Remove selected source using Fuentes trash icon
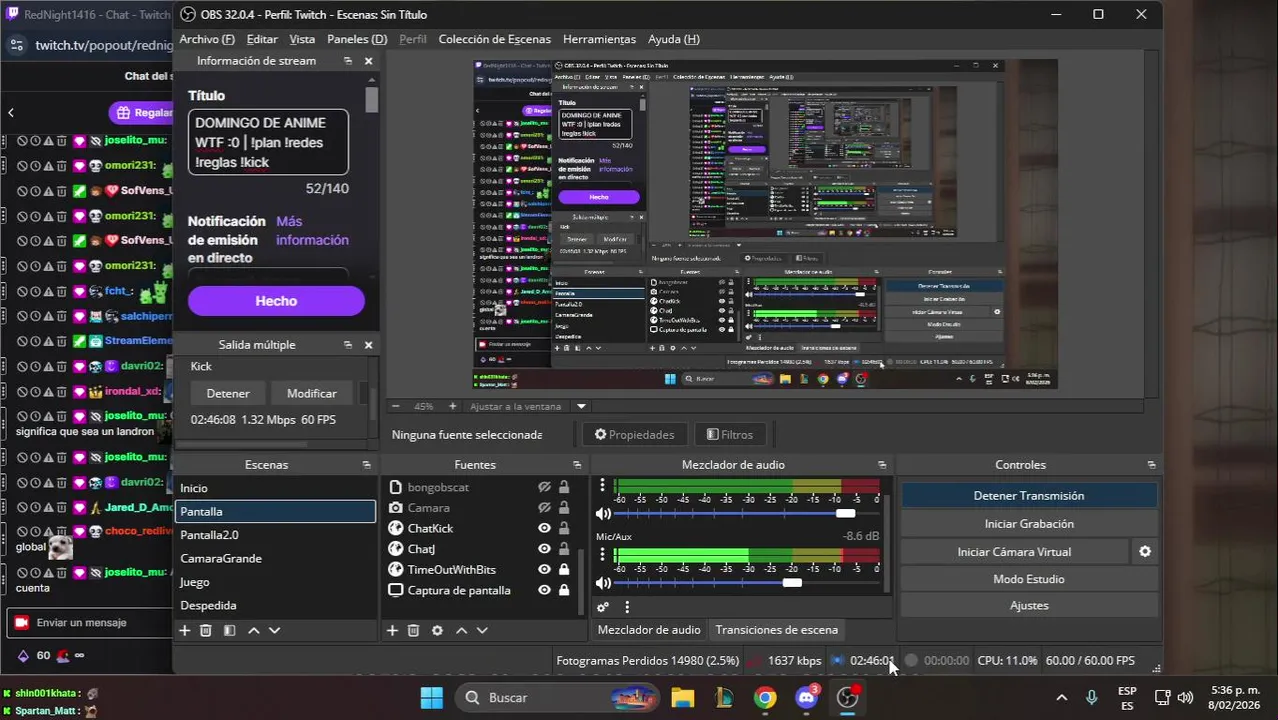The image size is (1278, 720). pyautogui.click(x=413, y=631)
